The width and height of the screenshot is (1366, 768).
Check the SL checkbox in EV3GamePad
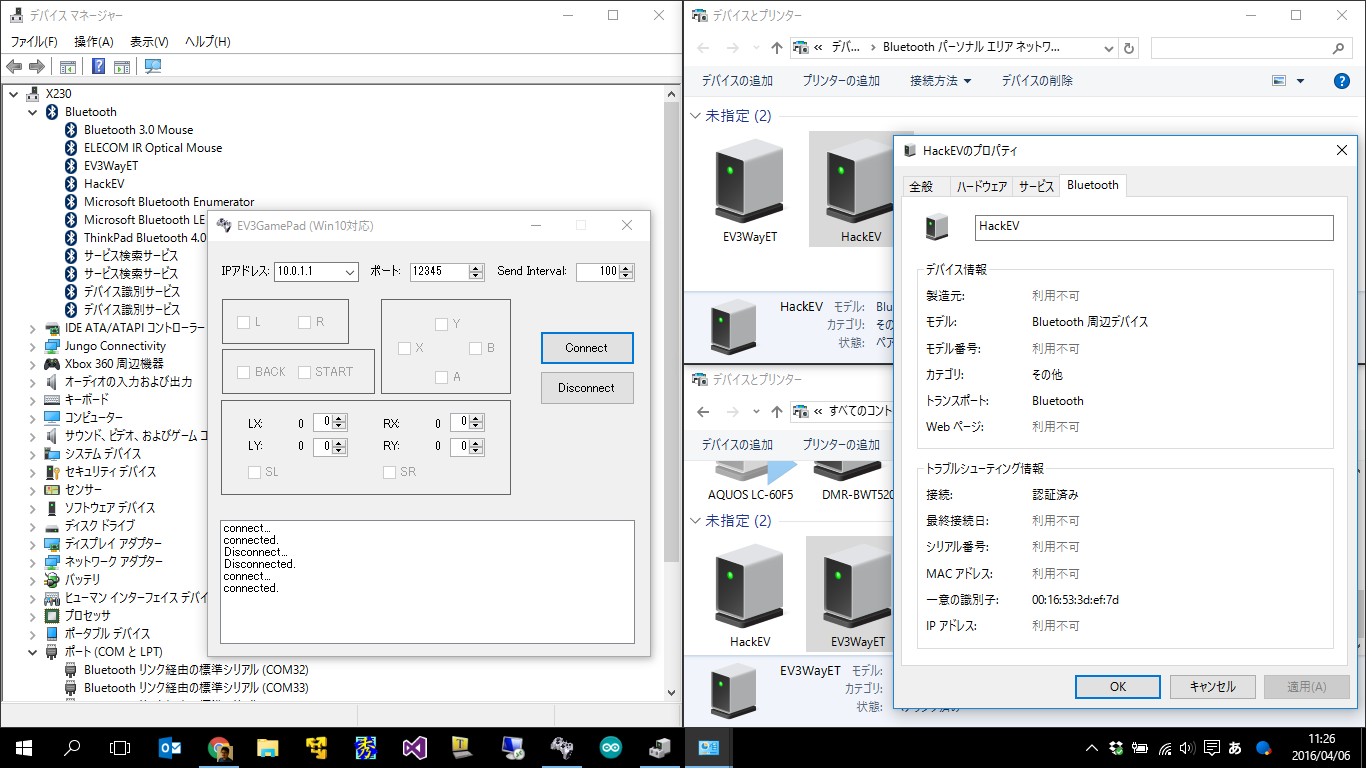click(x=254, y=472)
